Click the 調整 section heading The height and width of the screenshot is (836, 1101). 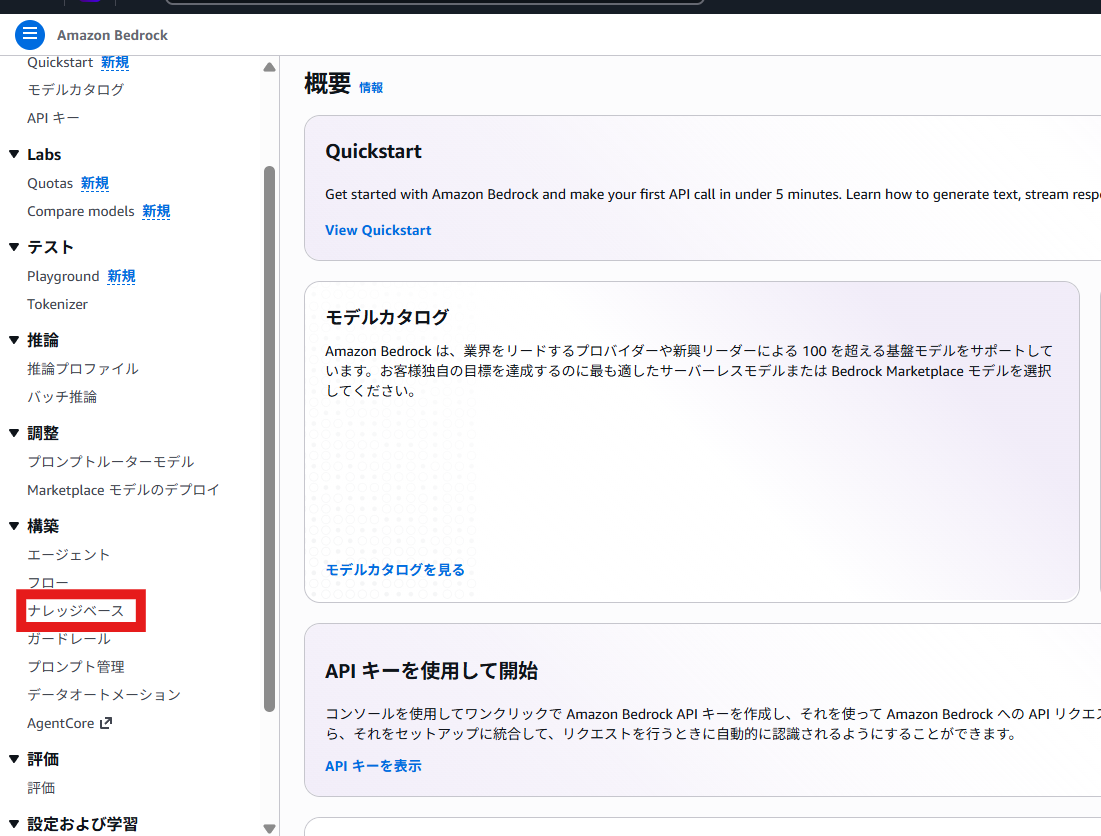coord(43,433)
